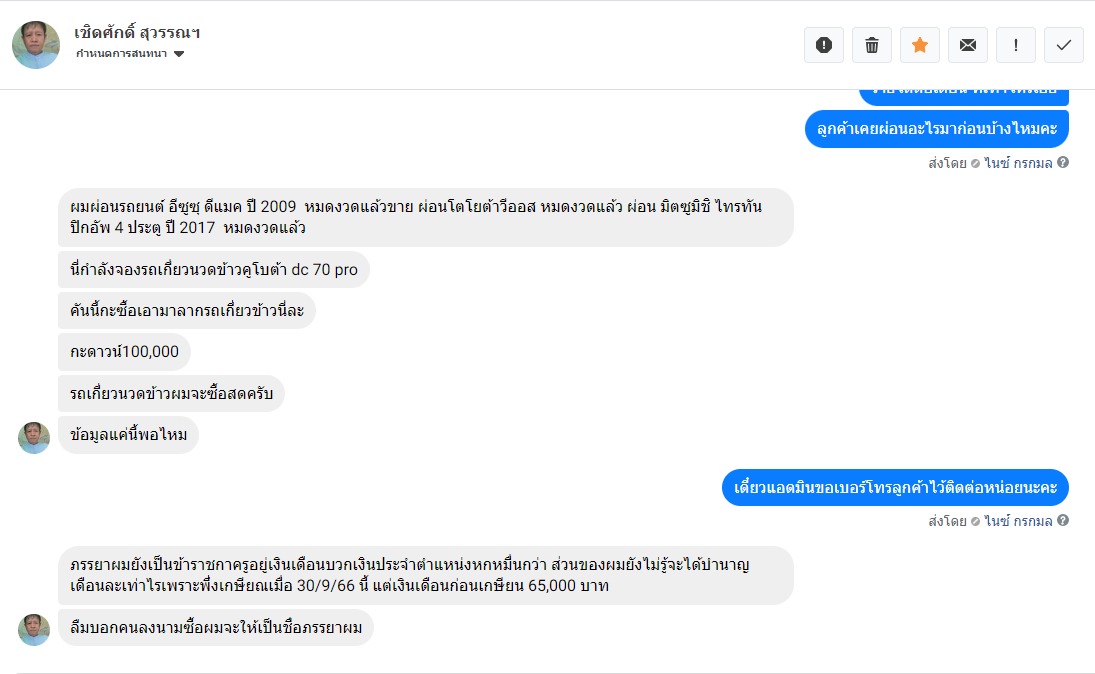
Task: Open sender ไนซ์ กรกมล below เดี๋ยวแอดมิน message
Action: coord(1018,520)
